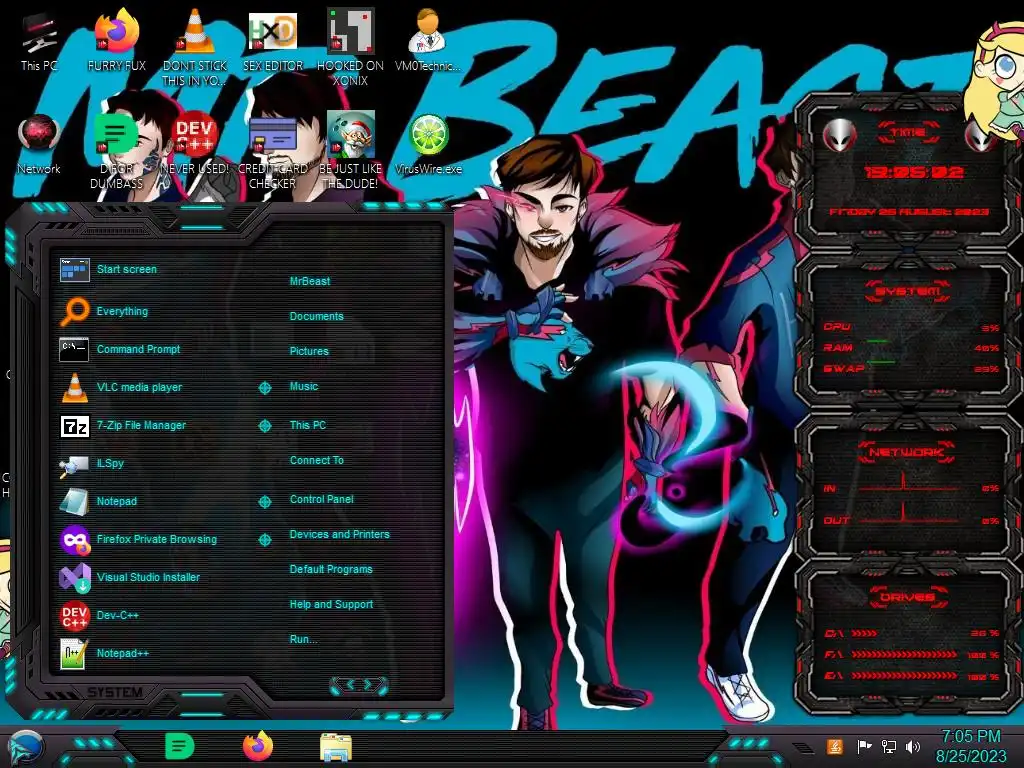Open Control Panel from start menu
The width and height of the screenshot is (1024, 768).
322,499
